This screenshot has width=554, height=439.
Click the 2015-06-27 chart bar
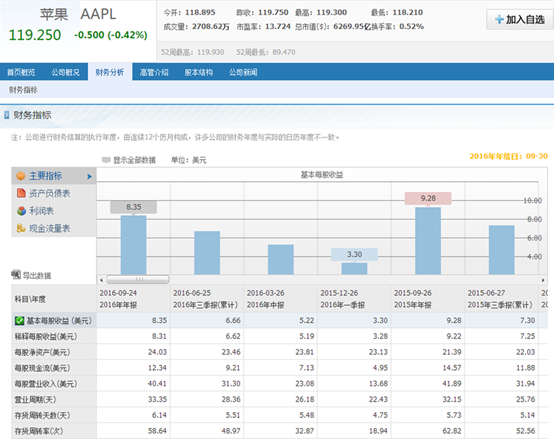[502, 250]
